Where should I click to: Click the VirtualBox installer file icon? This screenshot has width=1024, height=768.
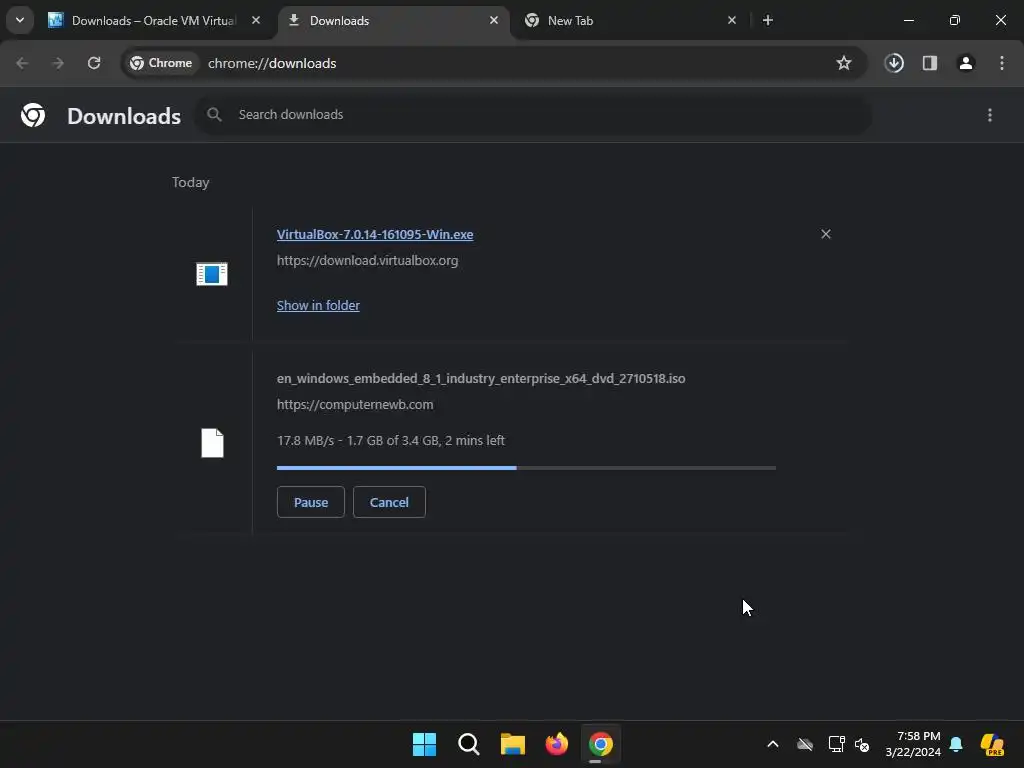tap(212, 274)
